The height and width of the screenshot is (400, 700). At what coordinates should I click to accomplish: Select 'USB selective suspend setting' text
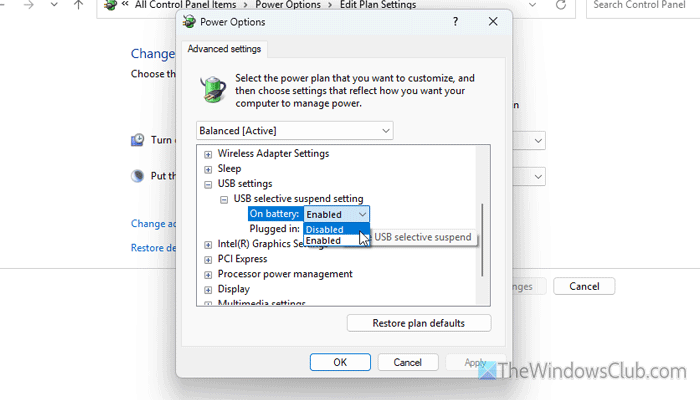point(298,199)
